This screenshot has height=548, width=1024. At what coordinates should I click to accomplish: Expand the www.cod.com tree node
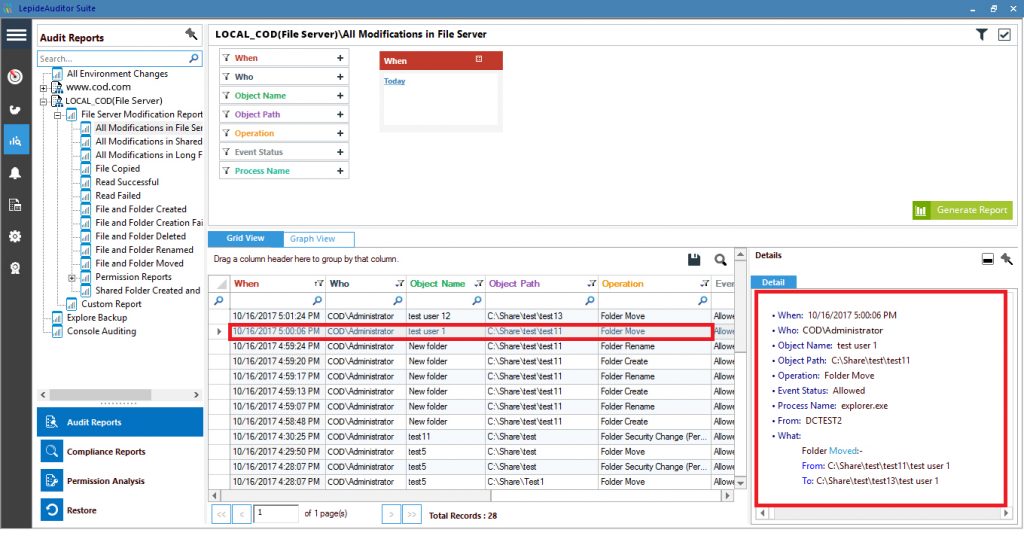pos(44,88)
